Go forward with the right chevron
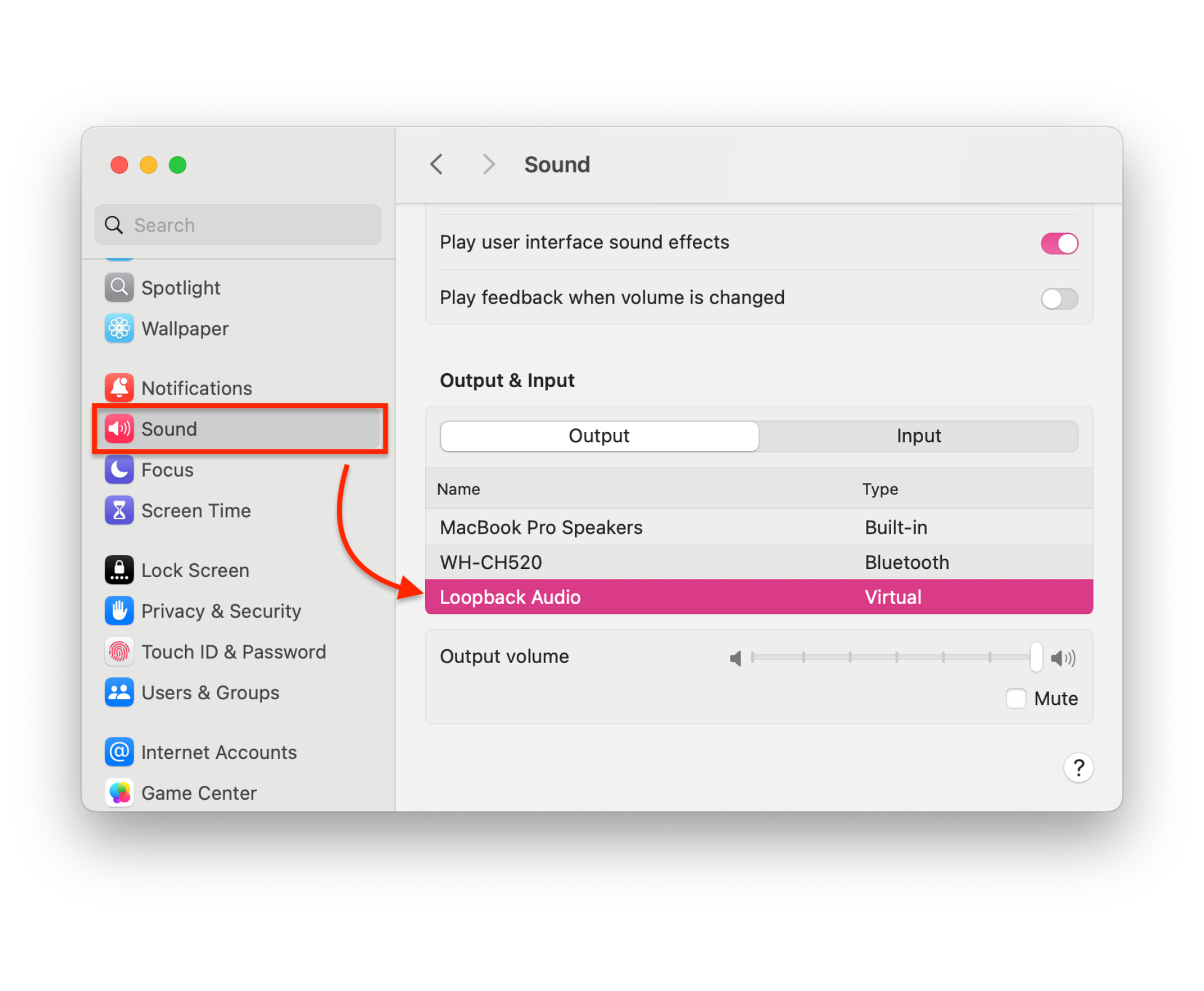Screen dimensions: 1204x991 click(x=488, y=164)
